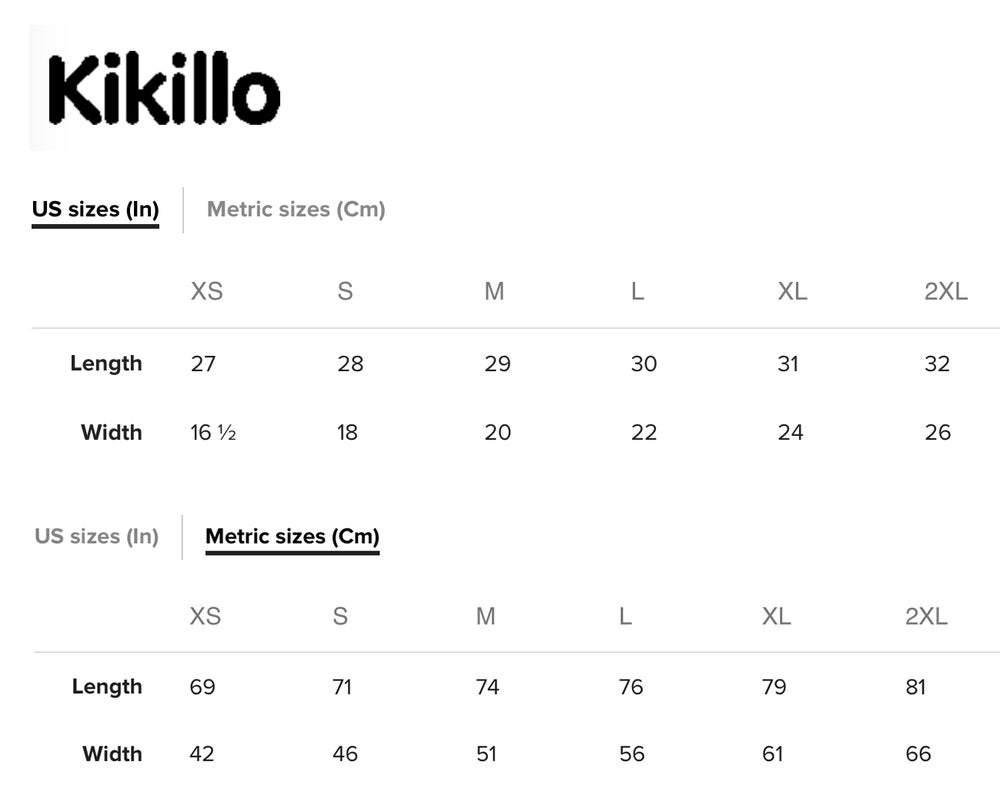1000x801 pixels.
Task: Click the metric width value 46
Action: (x=345, y=754)
